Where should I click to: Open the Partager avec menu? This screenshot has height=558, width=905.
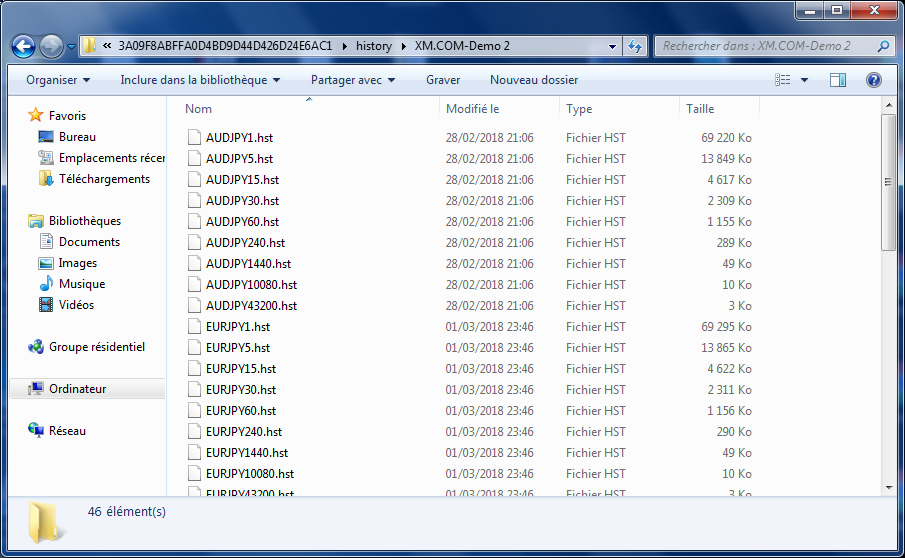353,80
